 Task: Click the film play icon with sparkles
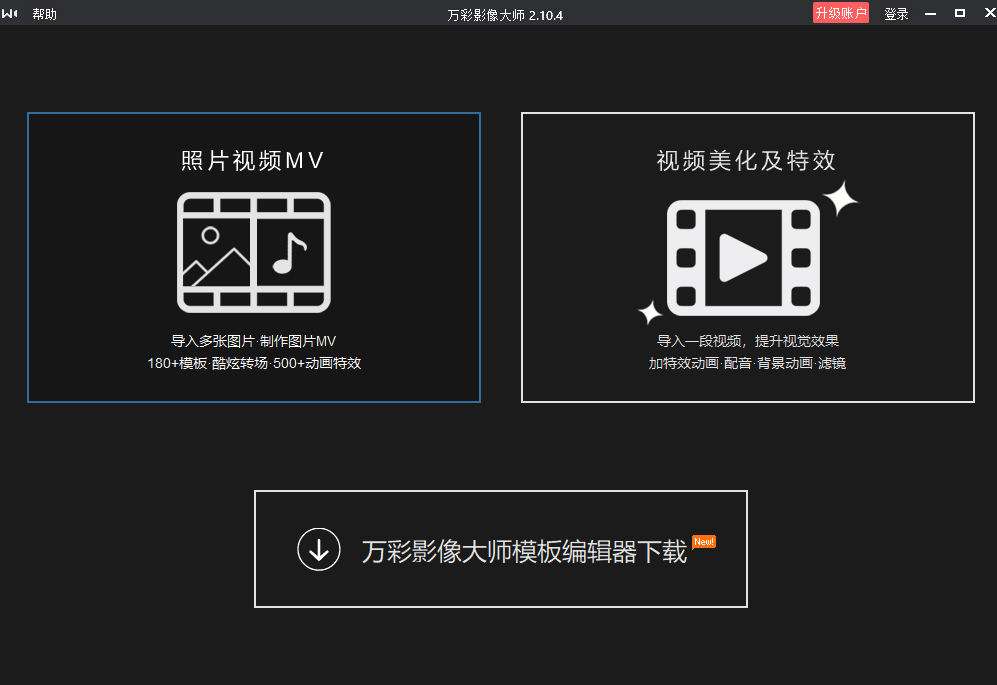(x=747, y=254)
